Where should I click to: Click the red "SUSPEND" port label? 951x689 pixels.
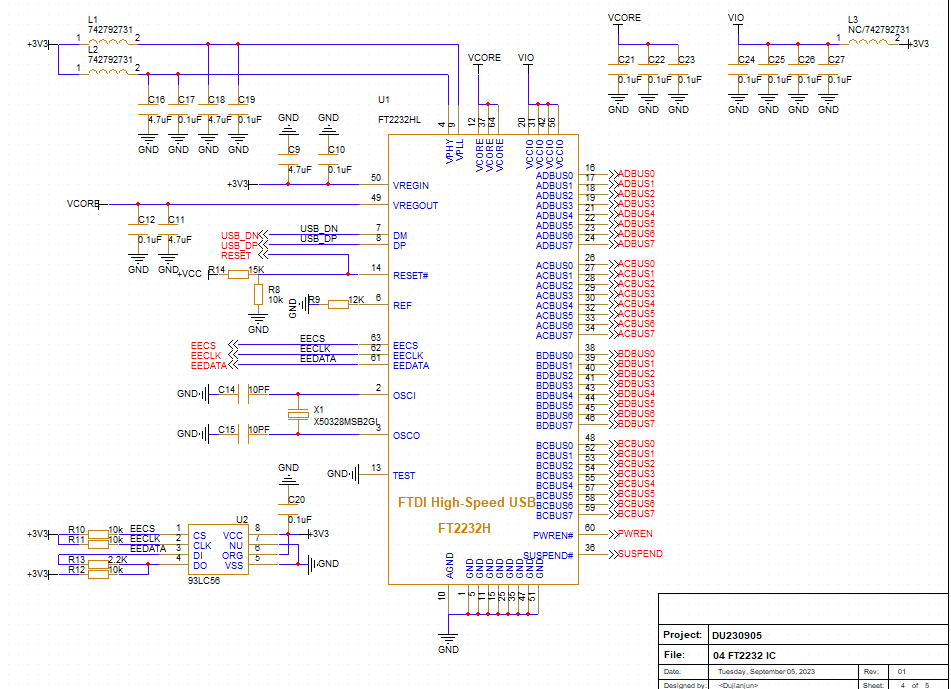tap(640, 554)
